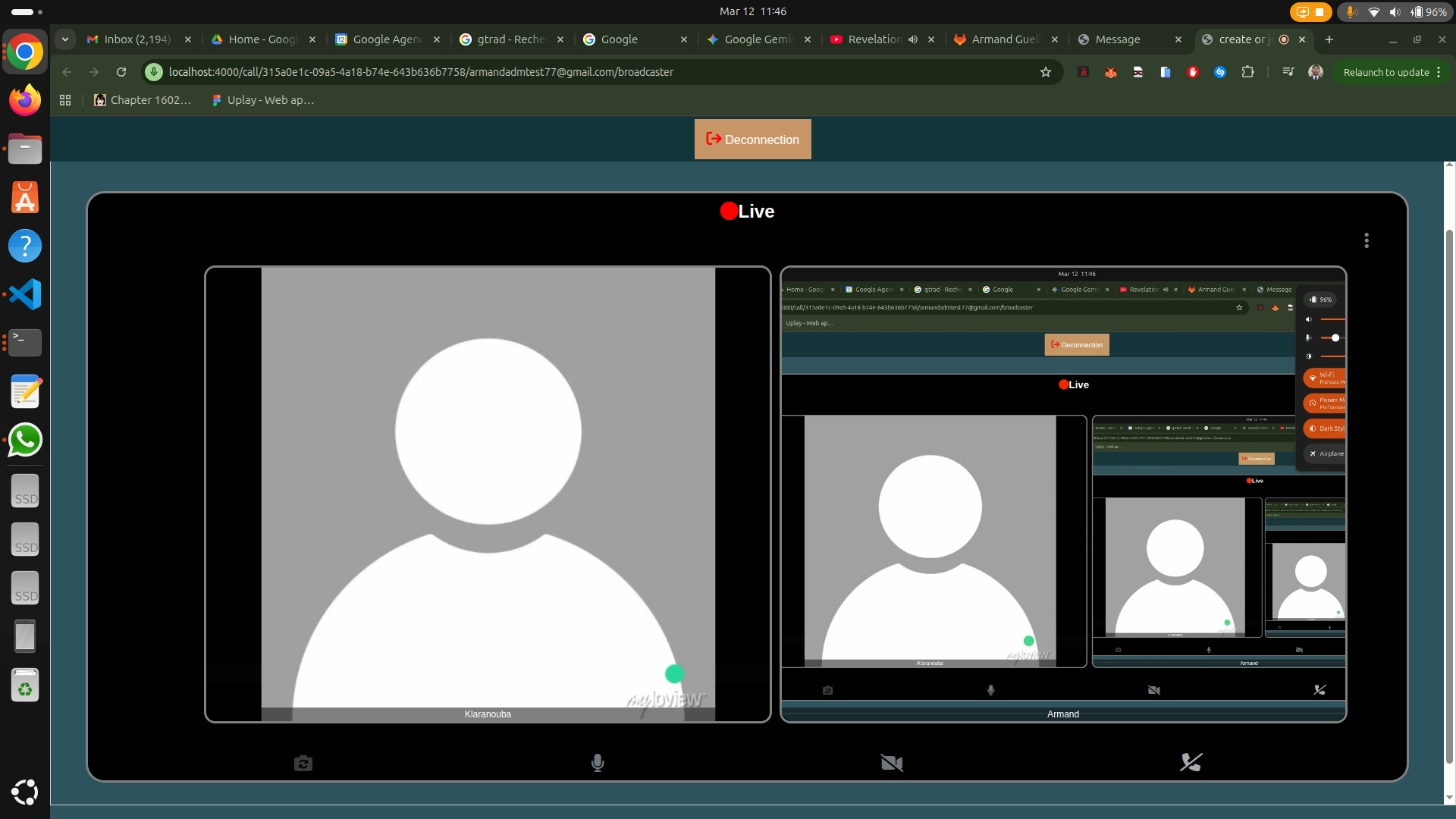
Task: Toggle the video camera off icon
Action: click(x=892, y=763)
